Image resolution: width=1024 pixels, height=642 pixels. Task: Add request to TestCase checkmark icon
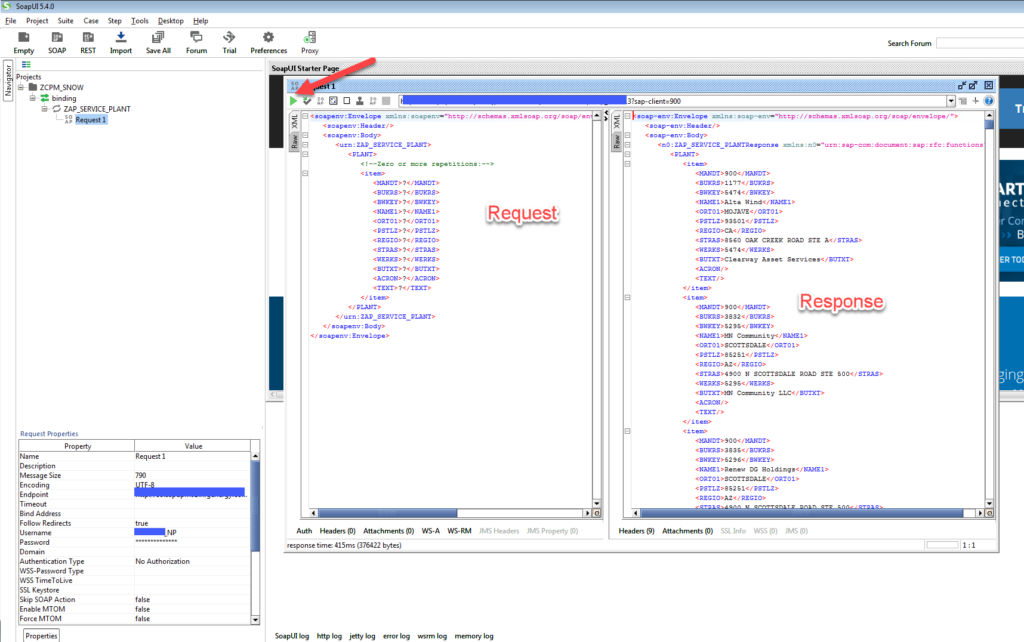(307, 101)
